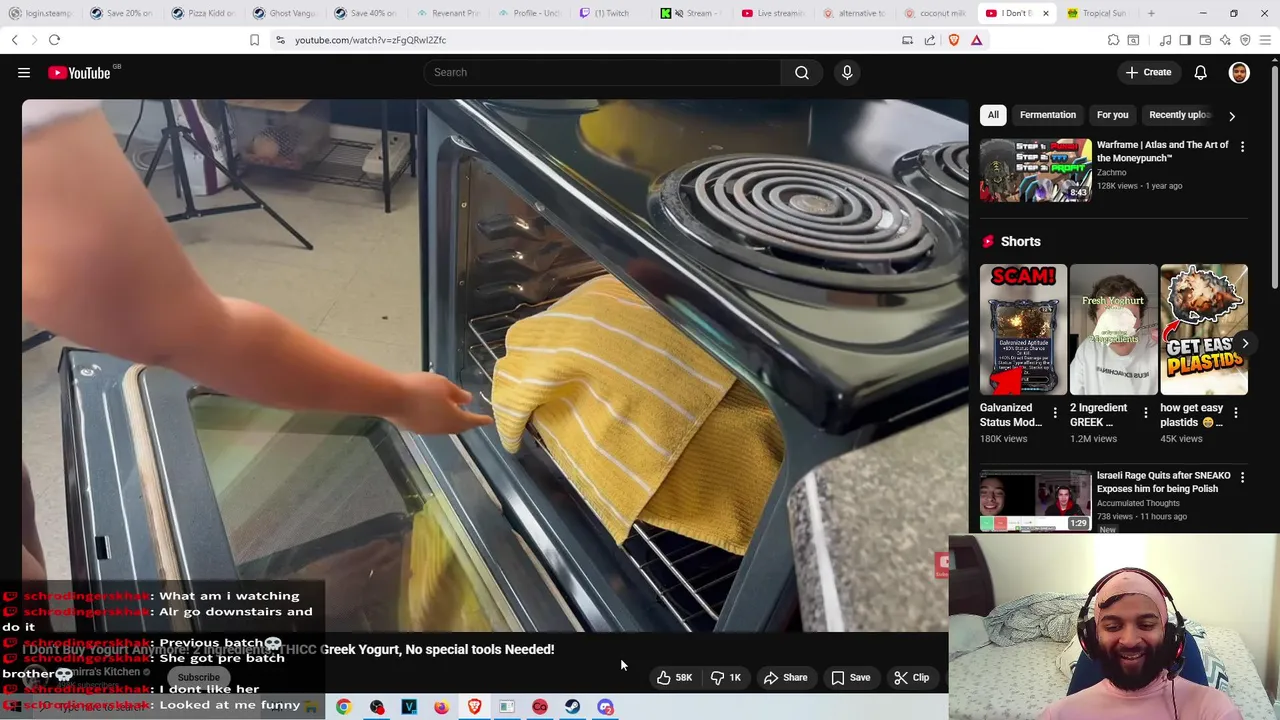Click the Brave Rewards triangle icon

977,40
